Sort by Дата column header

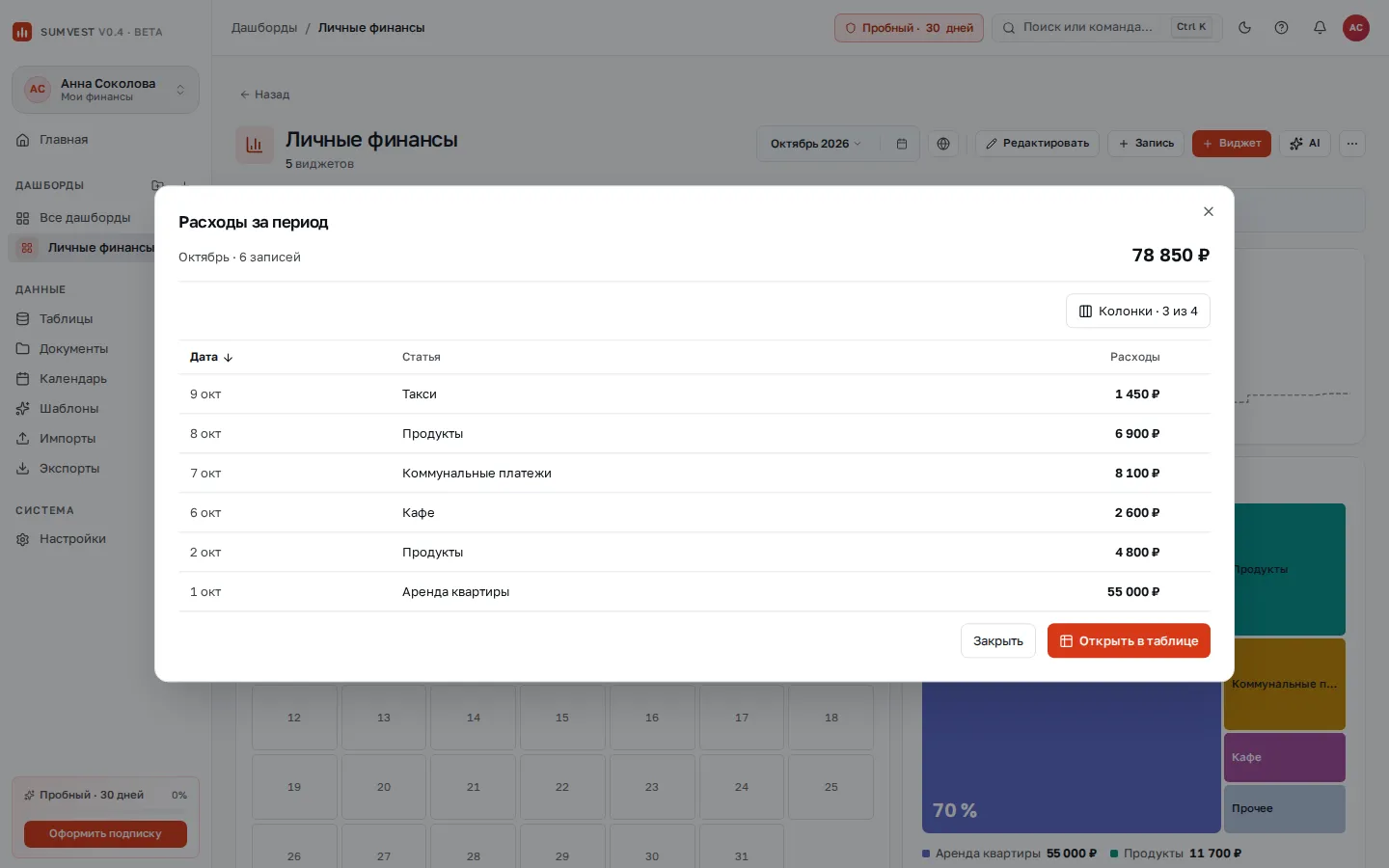211,357
